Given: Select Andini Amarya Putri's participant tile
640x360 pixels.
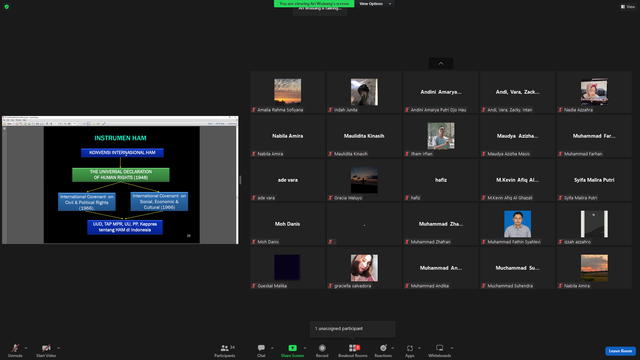Looking at the screenshot, I should tap(441, 92).
